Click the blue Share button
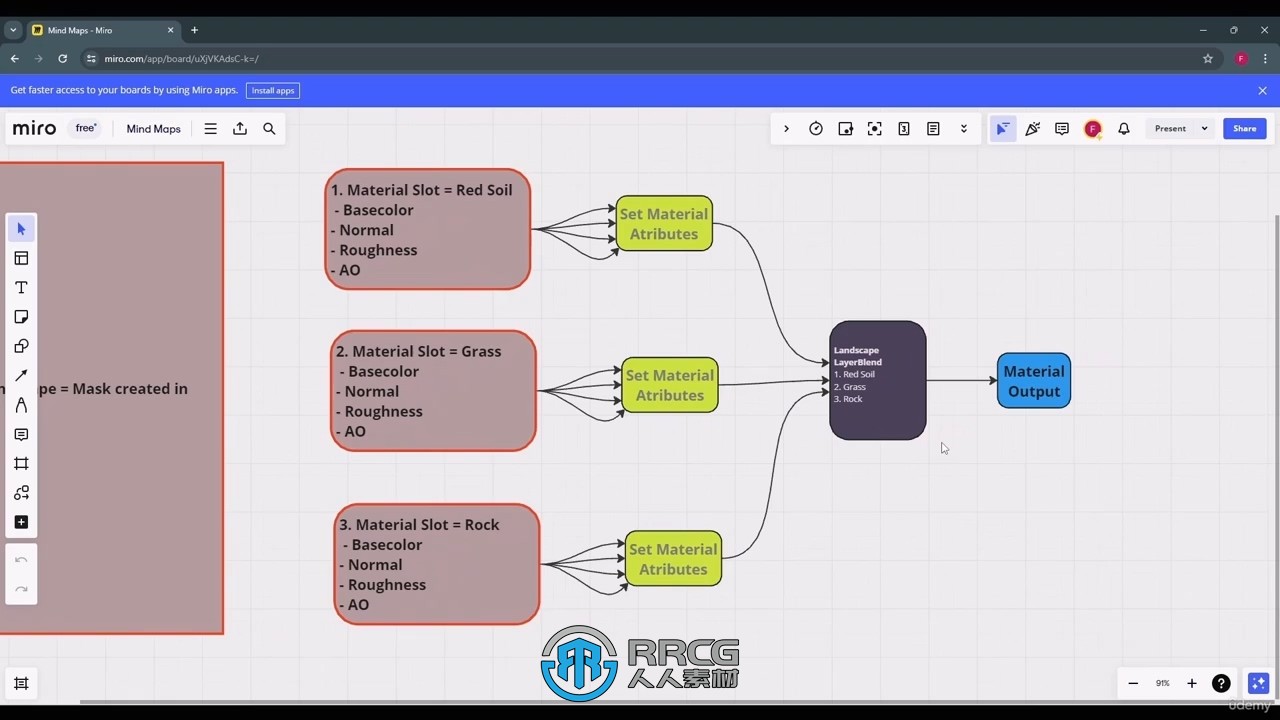1280x720 pixels. click(x=1245, y=129)
